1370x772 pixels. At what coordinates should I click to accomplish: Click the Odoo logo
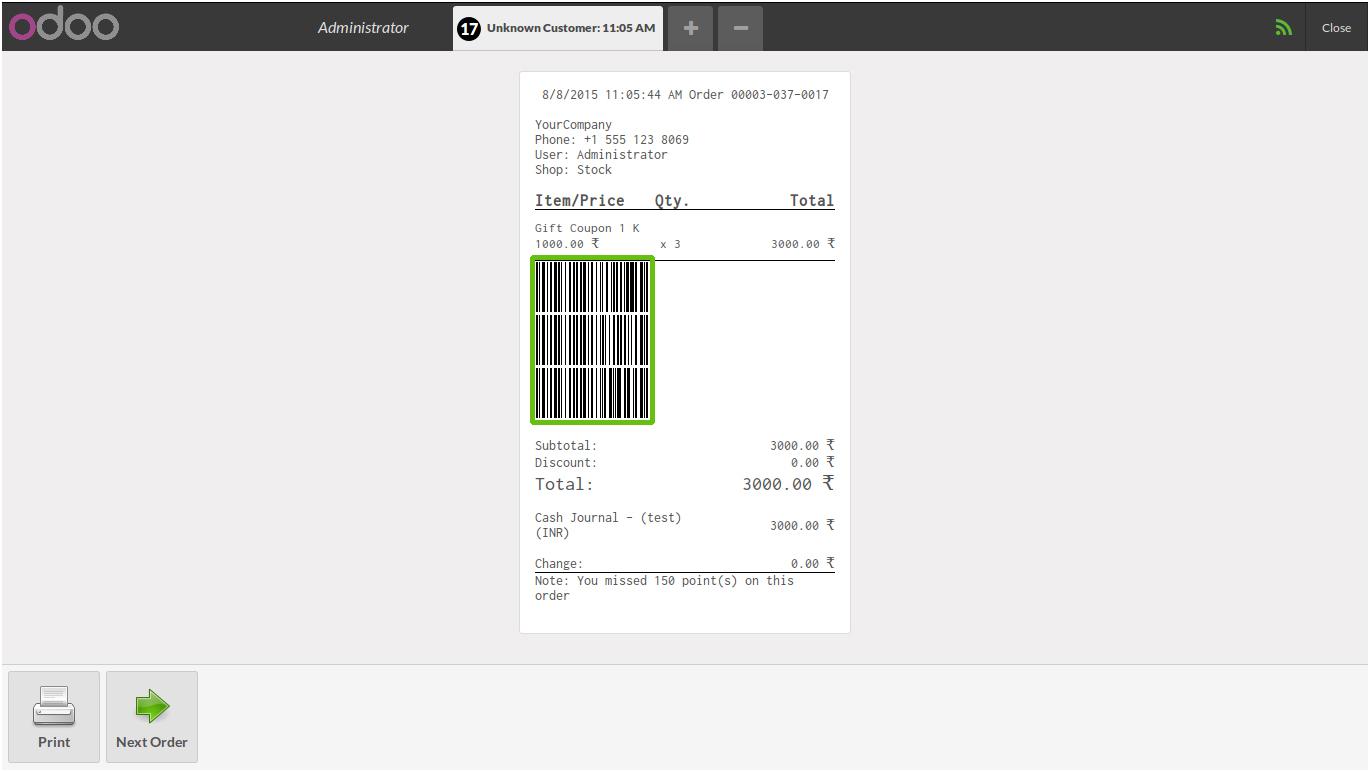pos(64,26)
